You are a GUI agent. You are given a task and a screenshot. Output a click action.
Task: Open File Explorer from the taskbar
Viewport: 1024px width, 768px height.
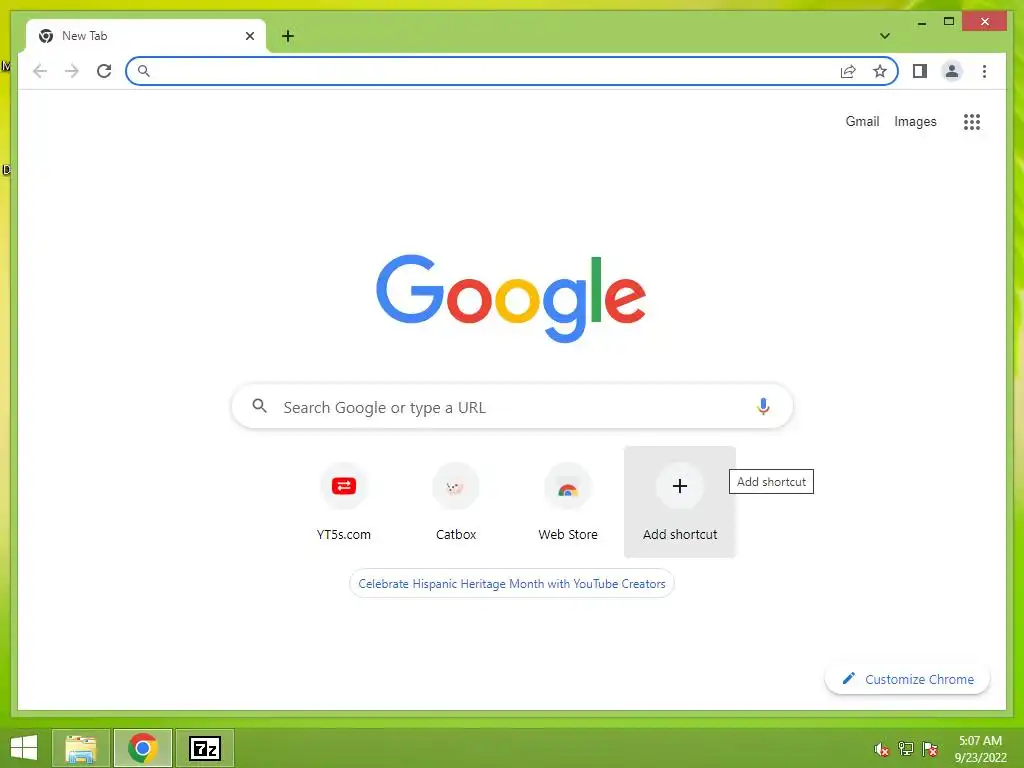pos(80,748)
